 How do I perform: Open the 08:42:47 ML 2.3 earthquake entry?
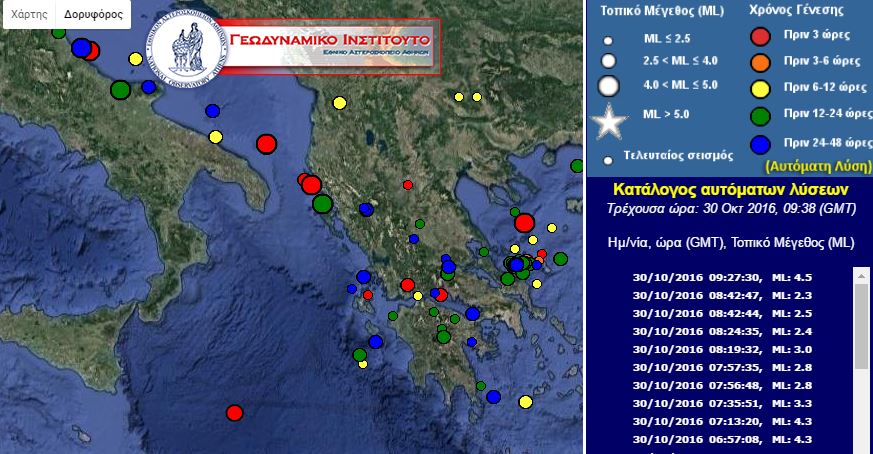click(x=722, y=295)
